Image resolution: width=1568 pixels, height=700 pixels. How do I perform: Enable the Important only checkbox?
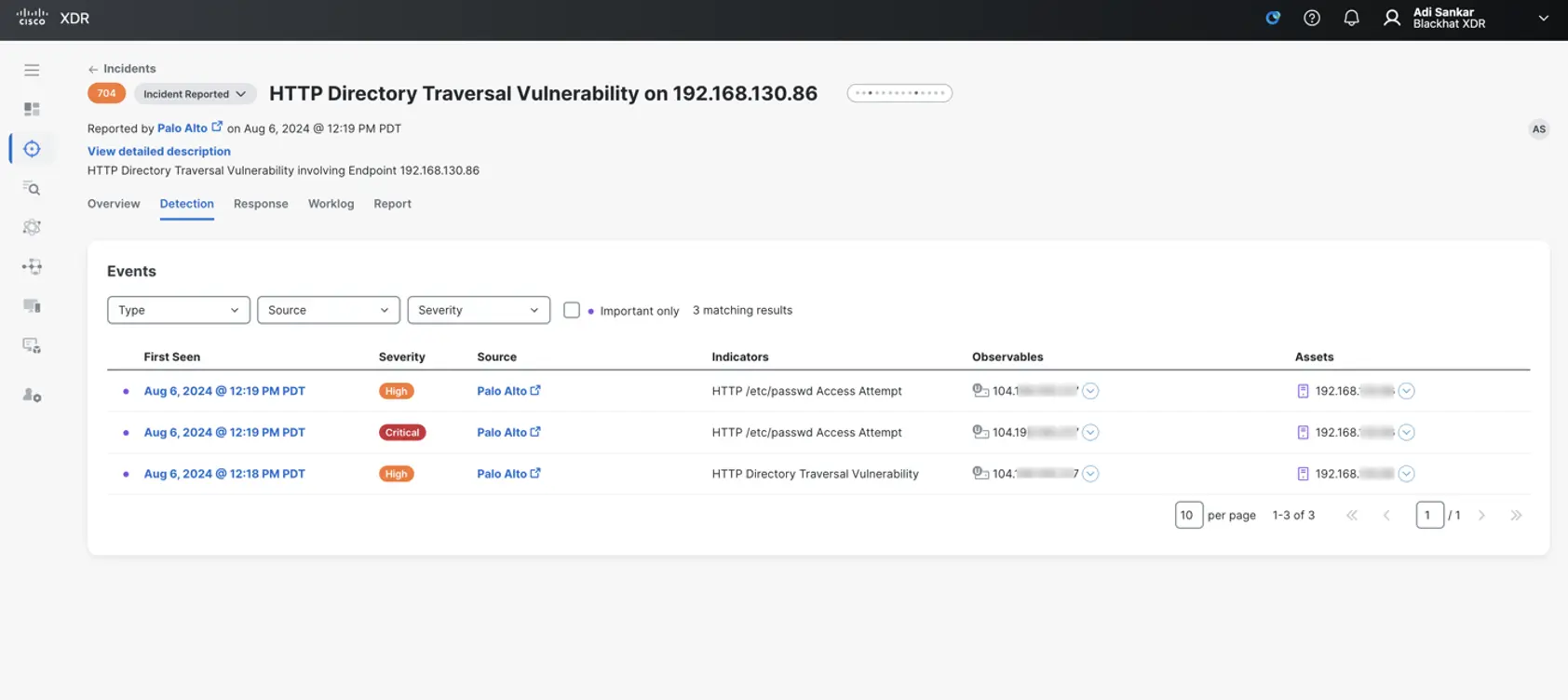pyautogui.click(x=572, y=310)
